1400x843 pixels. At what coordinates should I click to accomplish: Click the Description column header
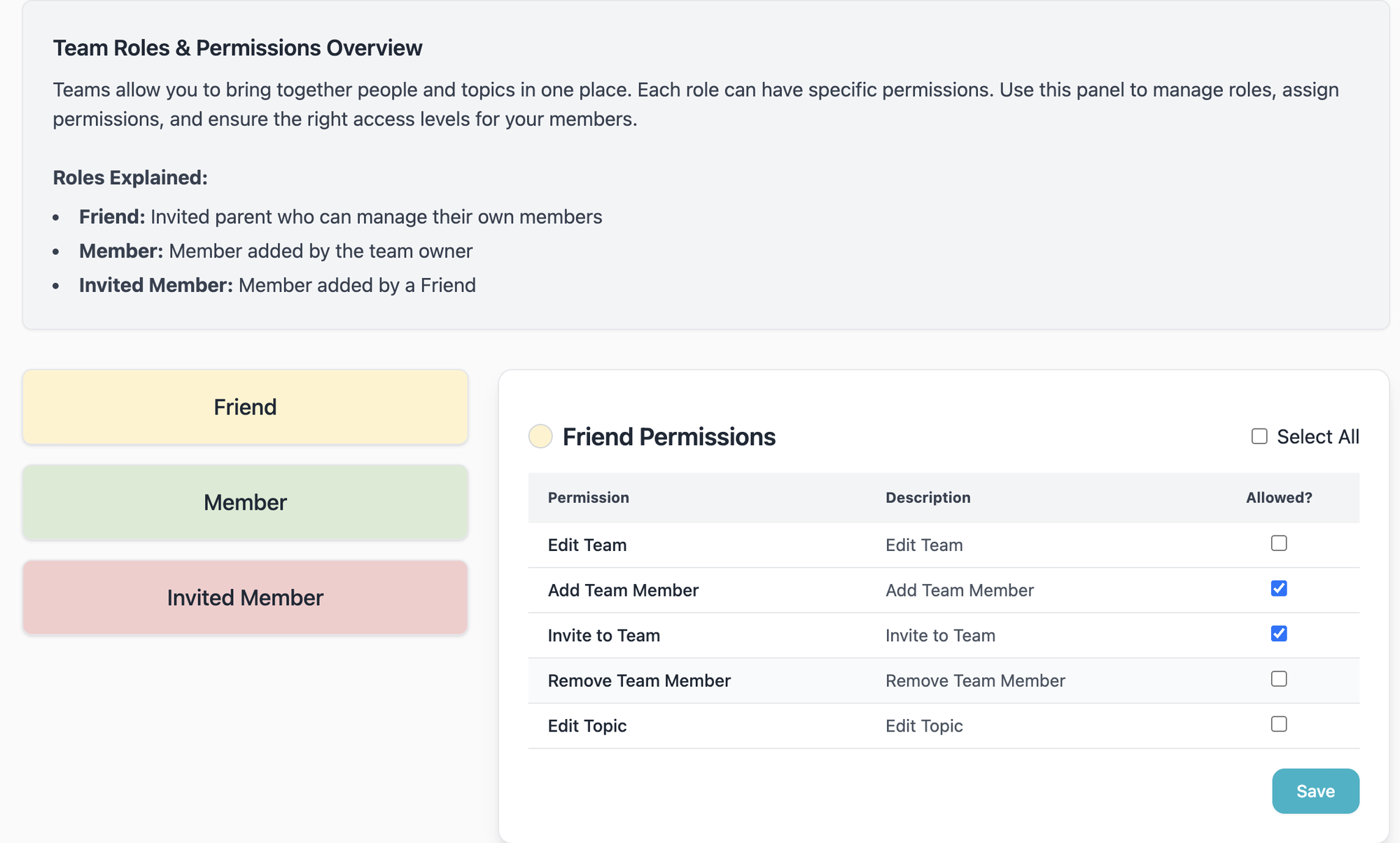927,498
